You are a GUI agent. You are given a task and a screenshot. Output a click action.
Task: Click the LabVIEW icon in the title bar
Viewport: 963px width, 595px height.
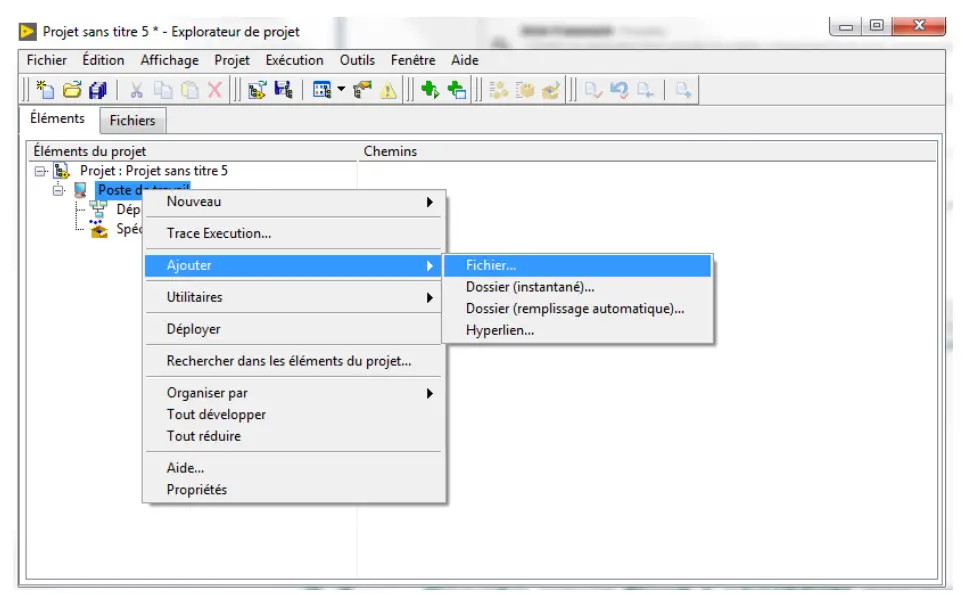[27, 31]
